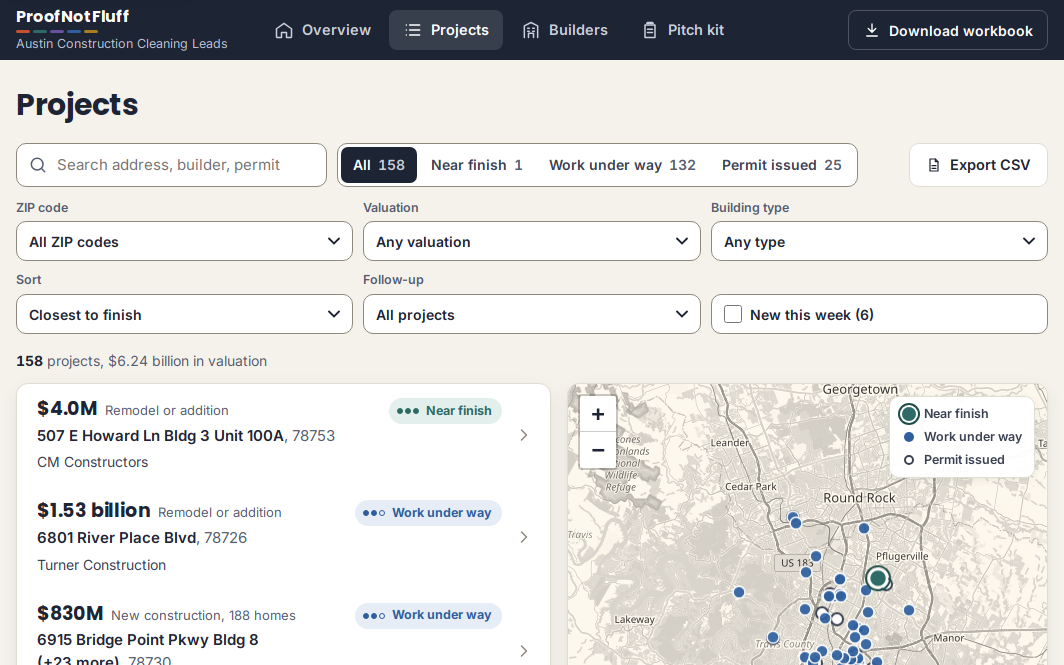Click the Projects list icon

click(x=413, y=30)
